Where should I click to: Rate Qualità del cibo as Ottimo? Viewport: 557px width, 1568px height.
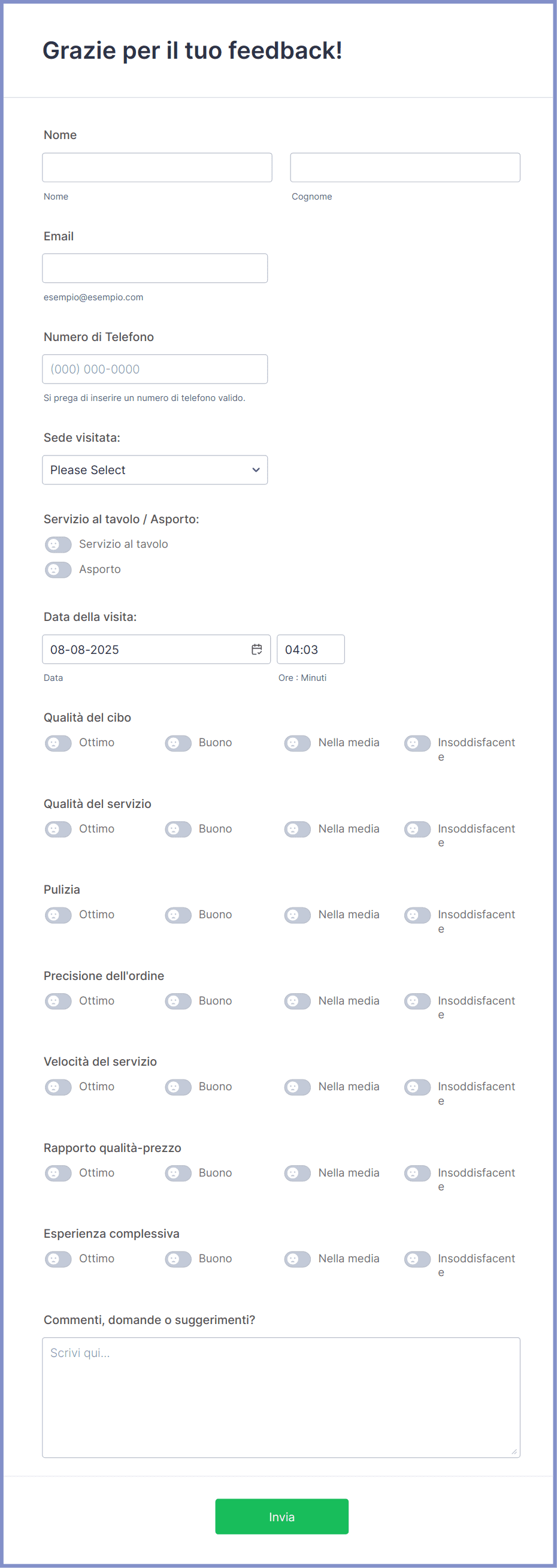point(58,743)
